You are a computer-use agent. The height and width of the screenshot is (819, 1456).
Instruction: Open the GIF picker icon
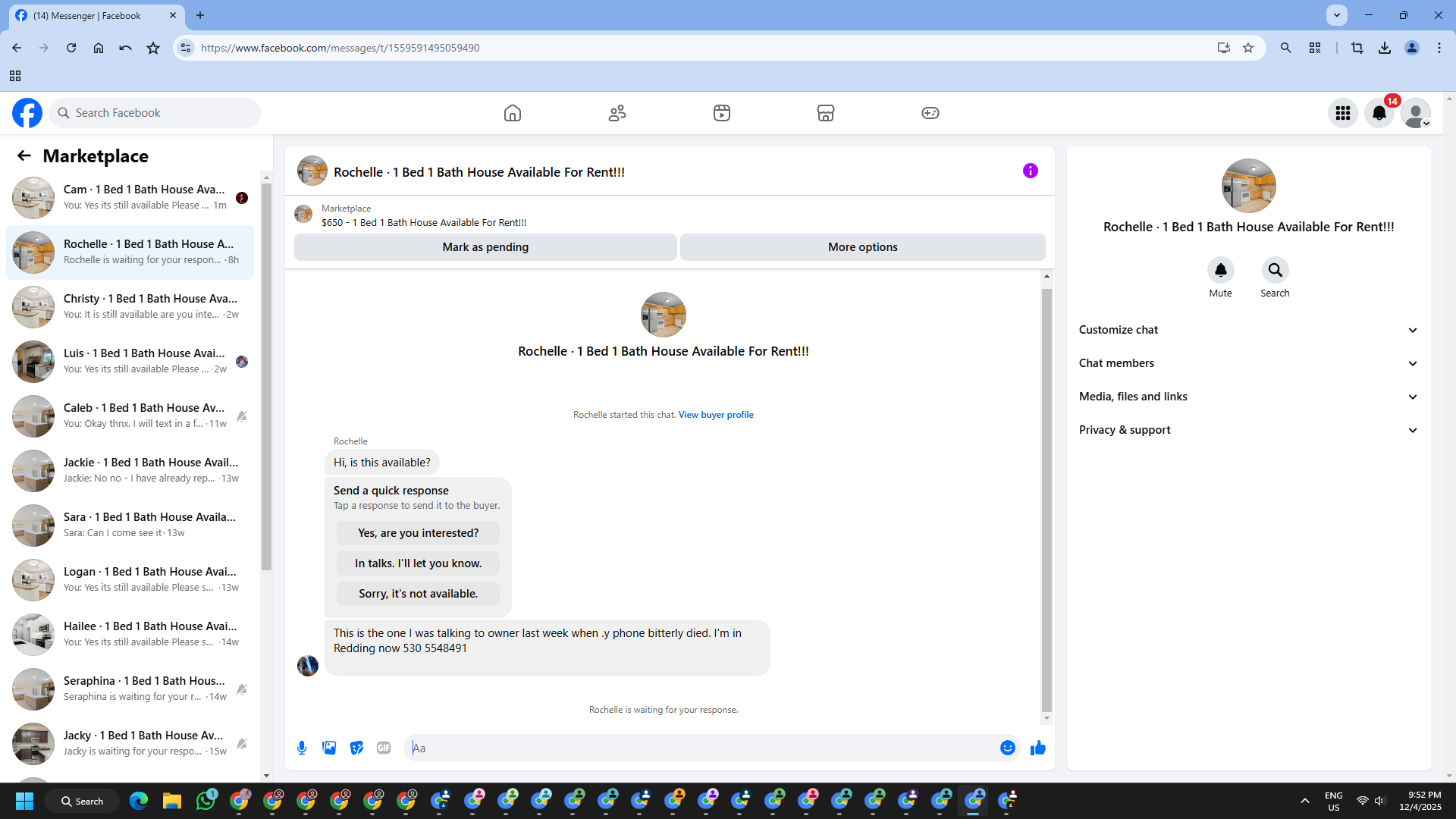point(384,748)
